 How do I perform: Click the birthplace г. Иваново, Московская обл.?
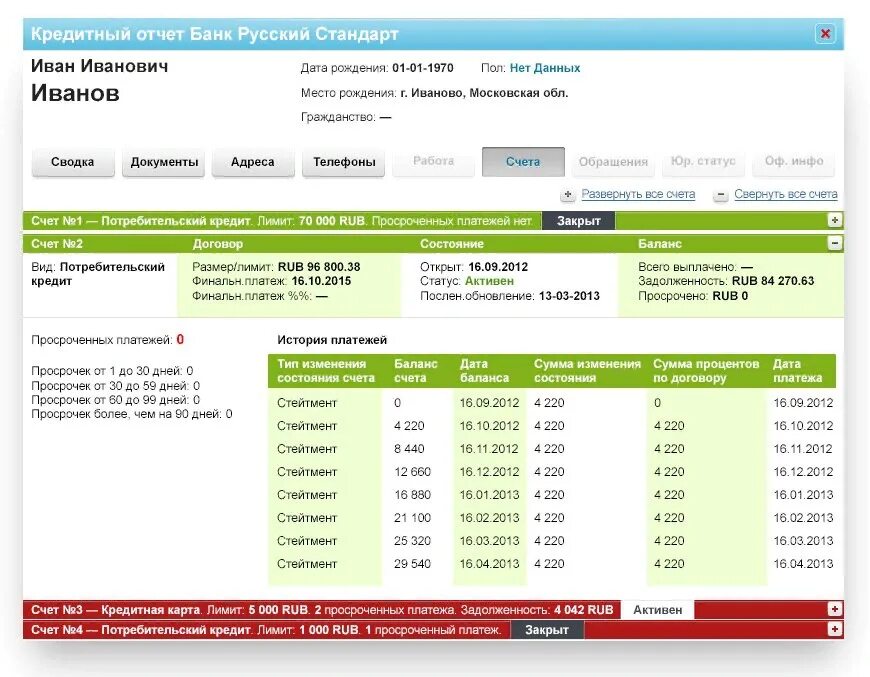click(484, 93)
